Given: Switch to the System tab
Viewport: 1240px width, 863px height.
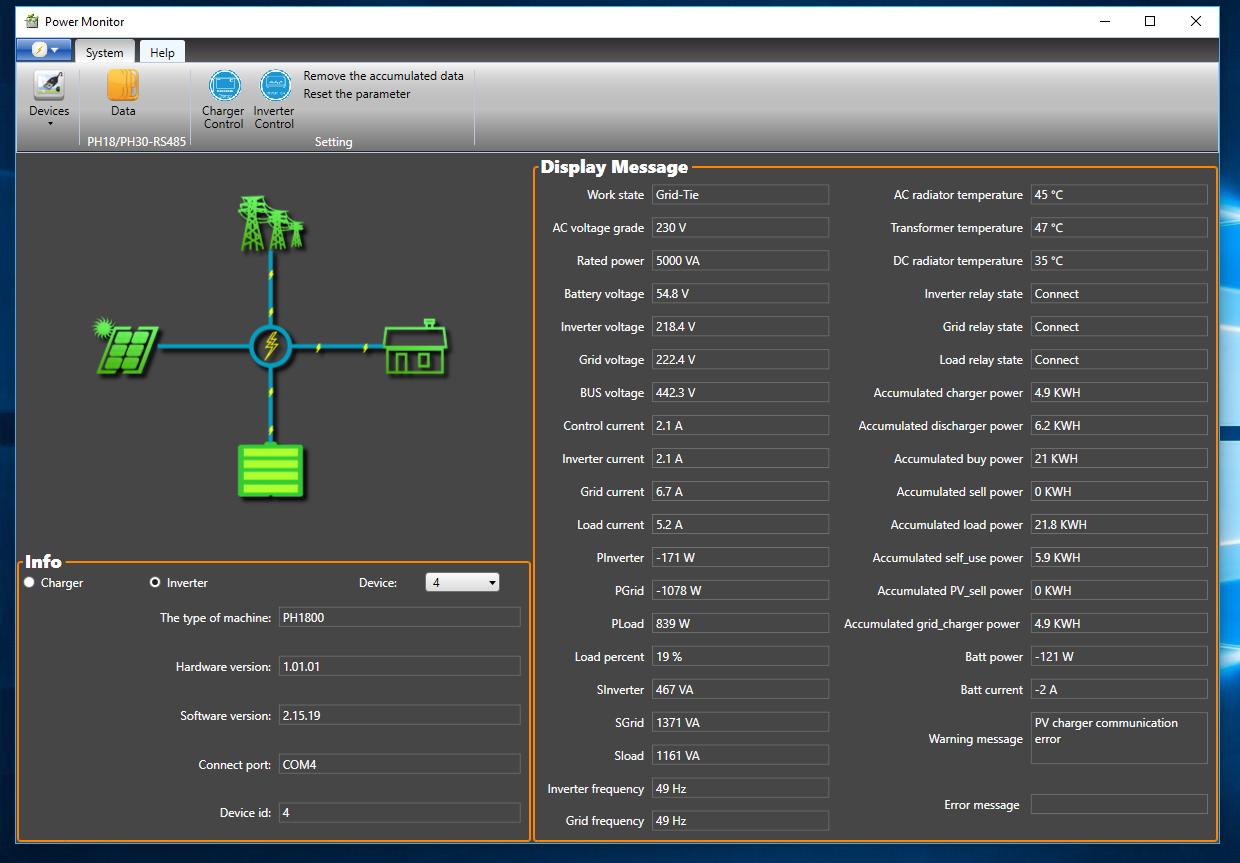Looking at the screenshot, I should click(x=104, y=51).
